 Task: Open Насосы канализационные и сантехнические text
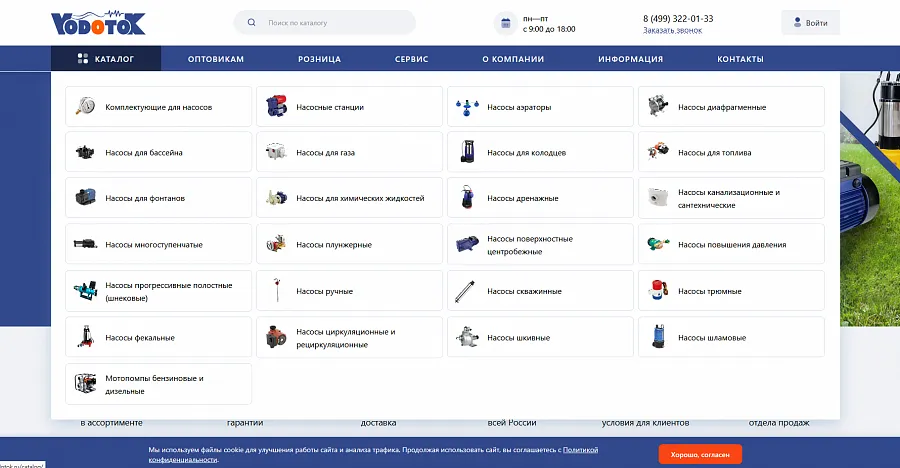pyautogui.click(x=729, y=199)
